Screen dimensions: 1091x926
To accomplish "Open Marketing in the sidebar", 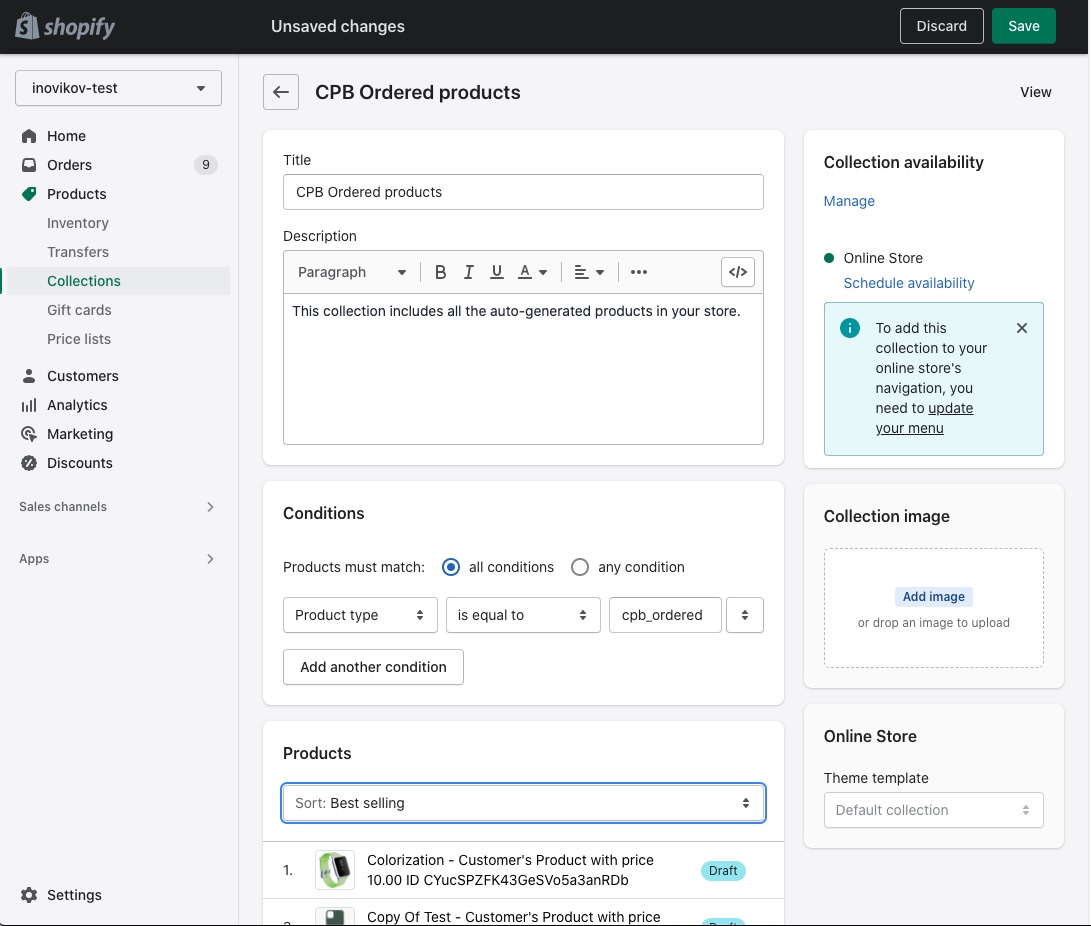I will [x=80, y=434].
